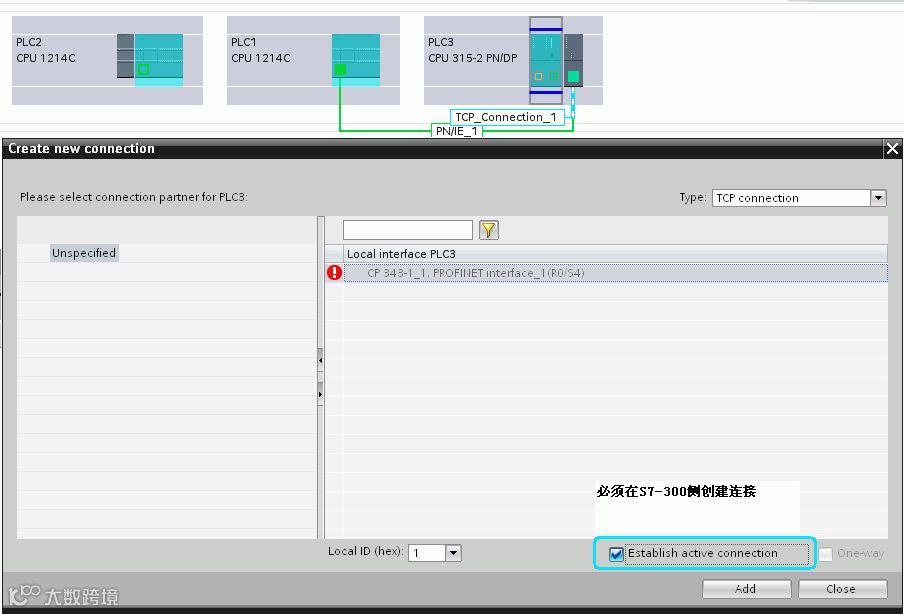The image size is (904, 614).
Task: Click the filter text input field
Action: pos(408,230)
